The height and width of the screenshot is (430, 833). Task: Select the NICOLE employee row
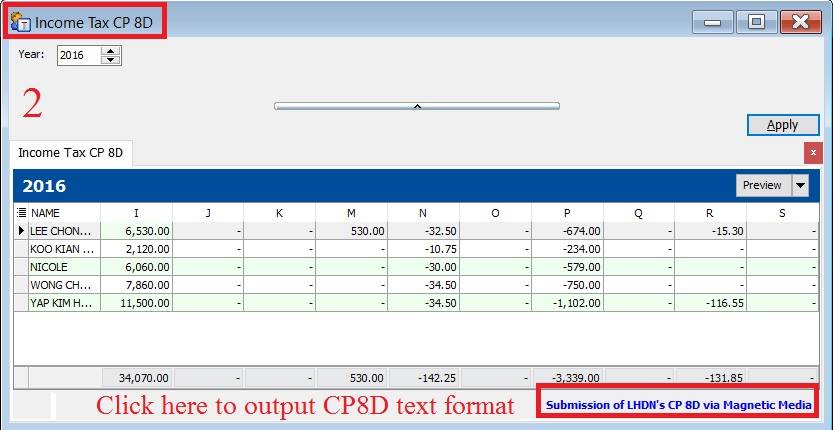click(416, 267)
